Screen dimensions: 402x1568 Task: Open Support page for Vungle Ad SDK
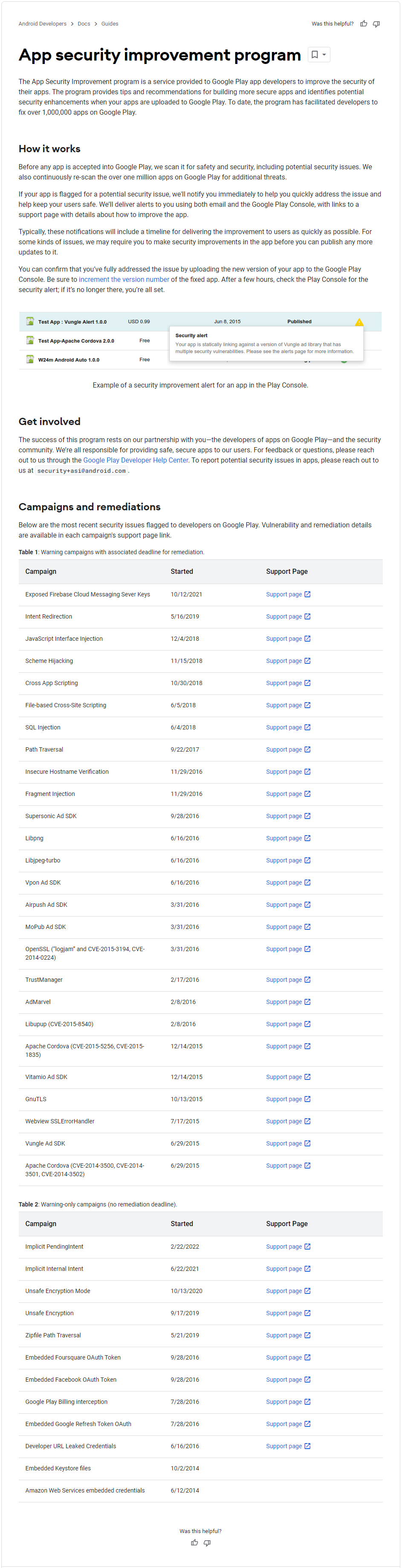tap(288, 1143)
